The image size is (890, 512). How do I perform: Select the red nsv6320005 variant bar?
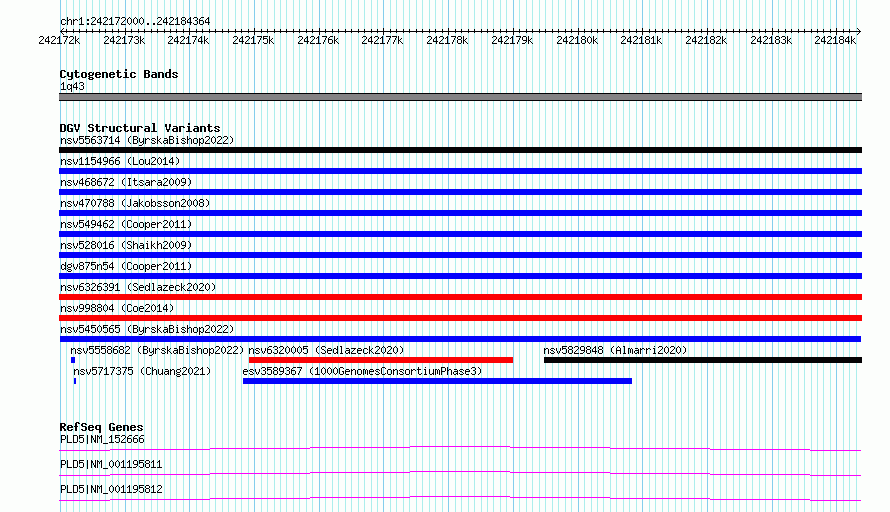tap(381, 360)
